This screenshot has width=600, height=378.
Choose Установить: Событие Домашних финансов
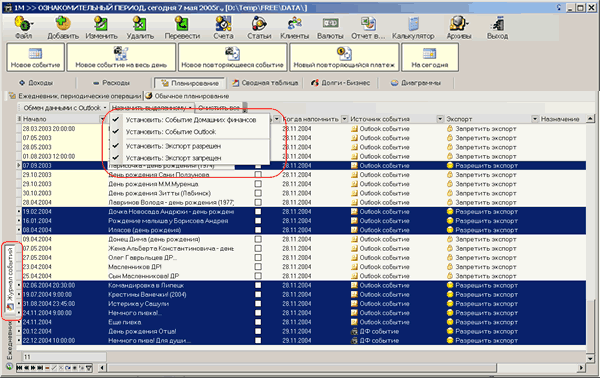pos(190,120)
